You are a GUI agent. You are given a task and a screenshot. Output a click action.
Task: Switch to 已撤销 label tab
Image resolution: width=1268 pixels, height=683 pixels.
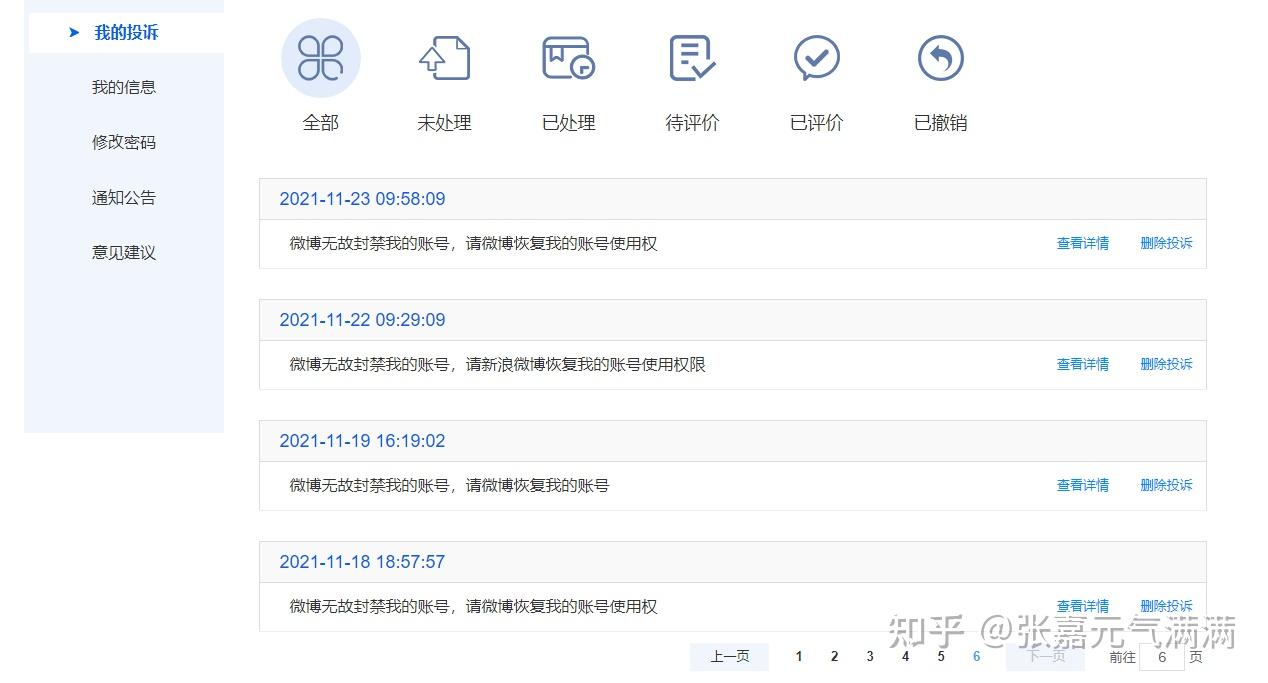[941, 123]
